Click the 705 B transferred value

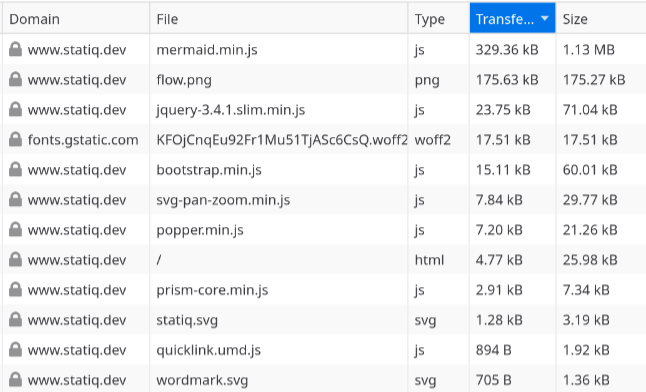pyautogui.click(x=494, y=380)
